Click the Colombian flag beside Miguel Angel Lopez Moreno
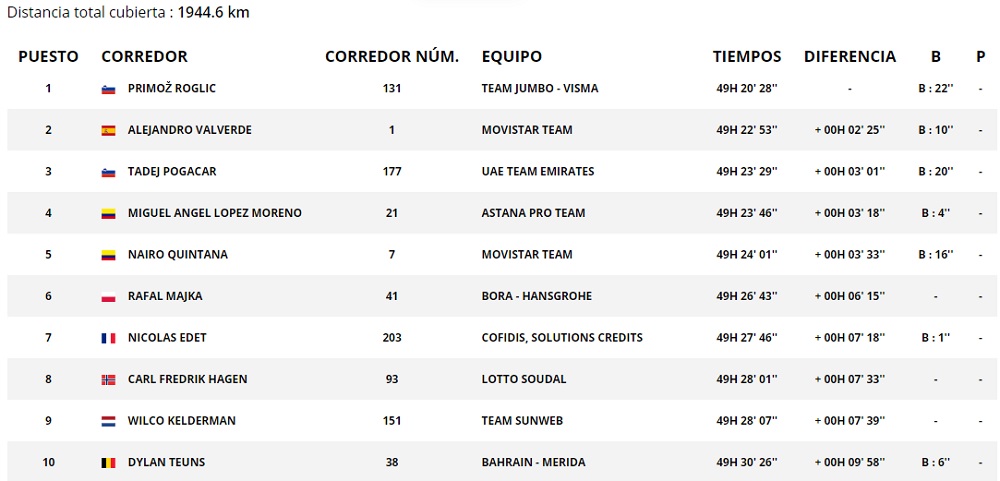This screenshot has width=1000, height=481. (109, 213)
